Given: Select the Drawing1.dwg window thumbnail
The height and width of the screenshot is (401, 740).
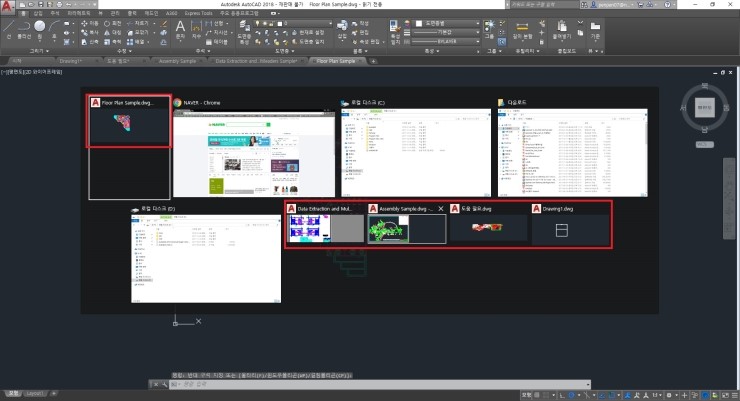Looking at the screenshot, I should tap(571, 225).
